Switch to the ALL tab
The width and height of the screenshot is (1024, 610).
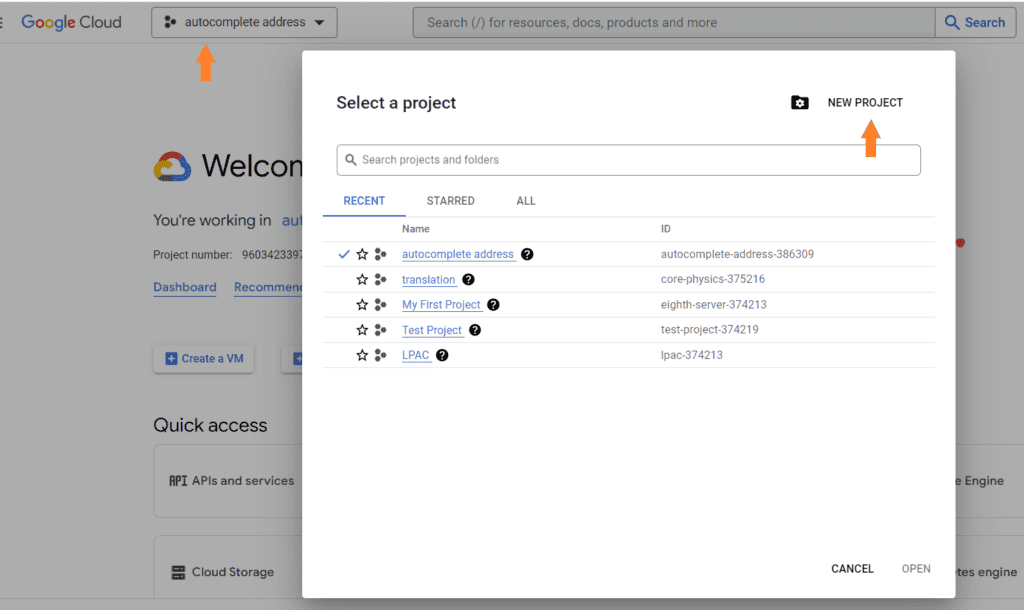(526, 201)
